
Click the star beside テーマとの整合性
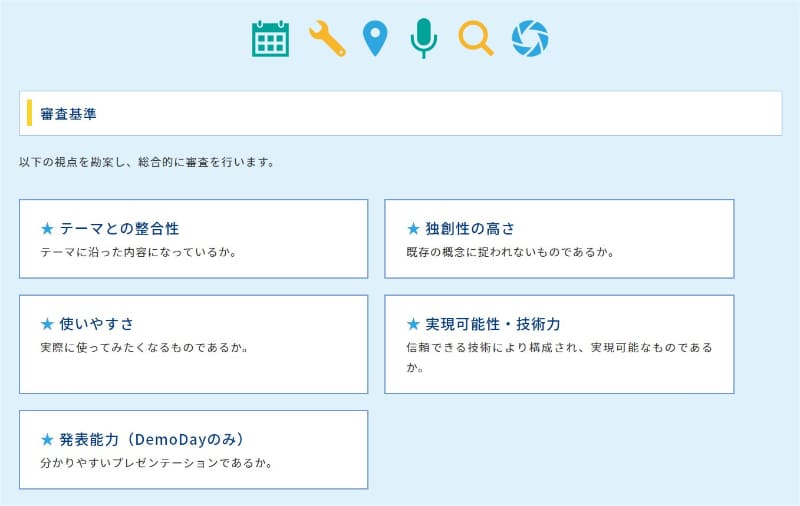47,229
